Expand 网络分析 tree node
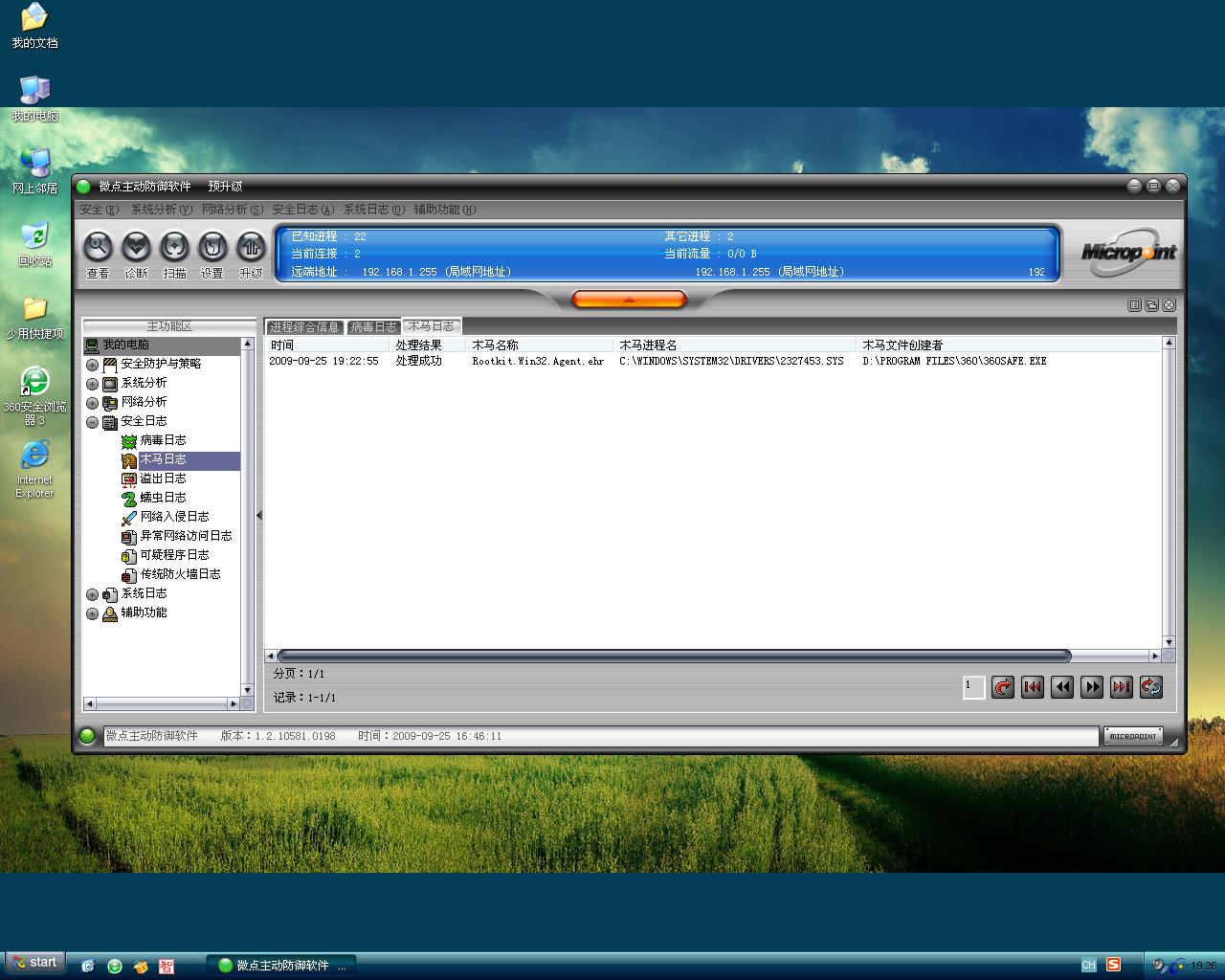The height and width of the screenshot is (980, 1225). click(92, 403)
